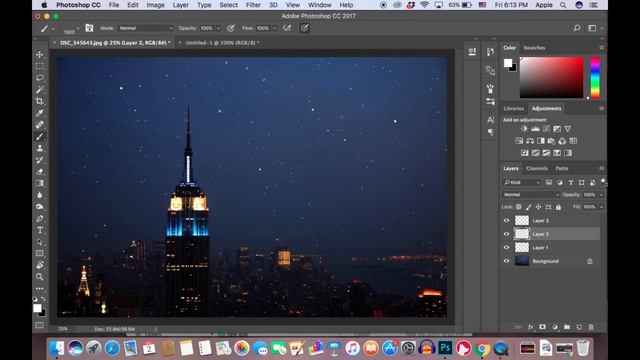Select the Horizontal Type tool
Viewport: 640px width, 360px height.
(40, 230)
